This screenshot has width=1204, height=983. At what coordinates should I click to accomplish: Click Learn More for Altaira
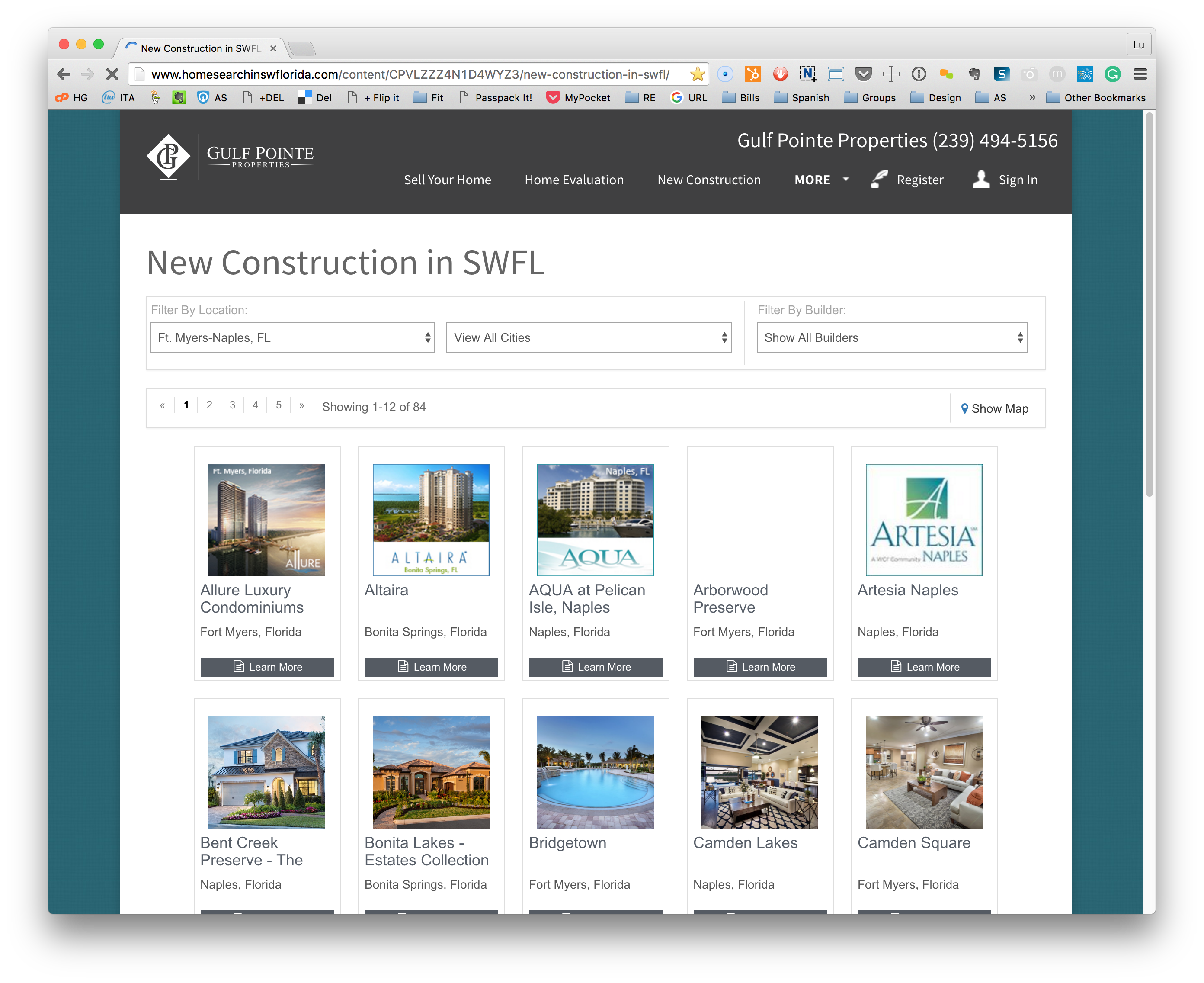[431, 667]
